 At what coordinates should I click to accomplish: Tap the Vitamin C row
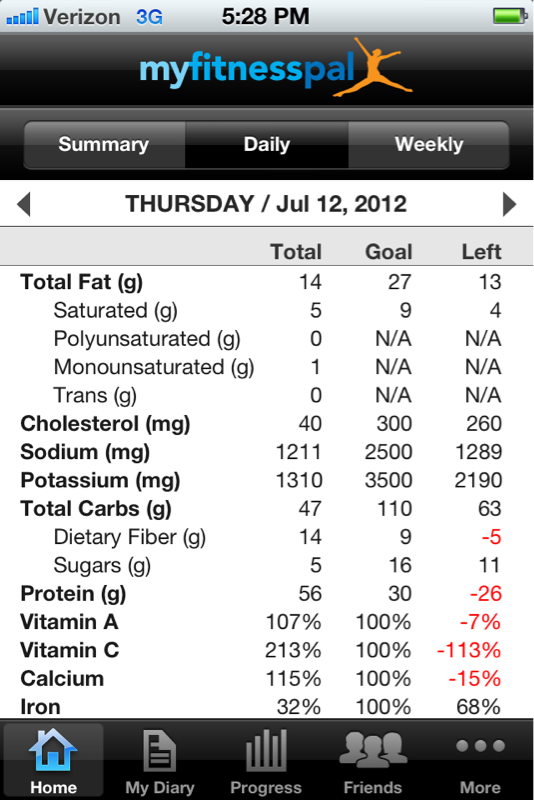pyautogui.click(x=267, y=651)
